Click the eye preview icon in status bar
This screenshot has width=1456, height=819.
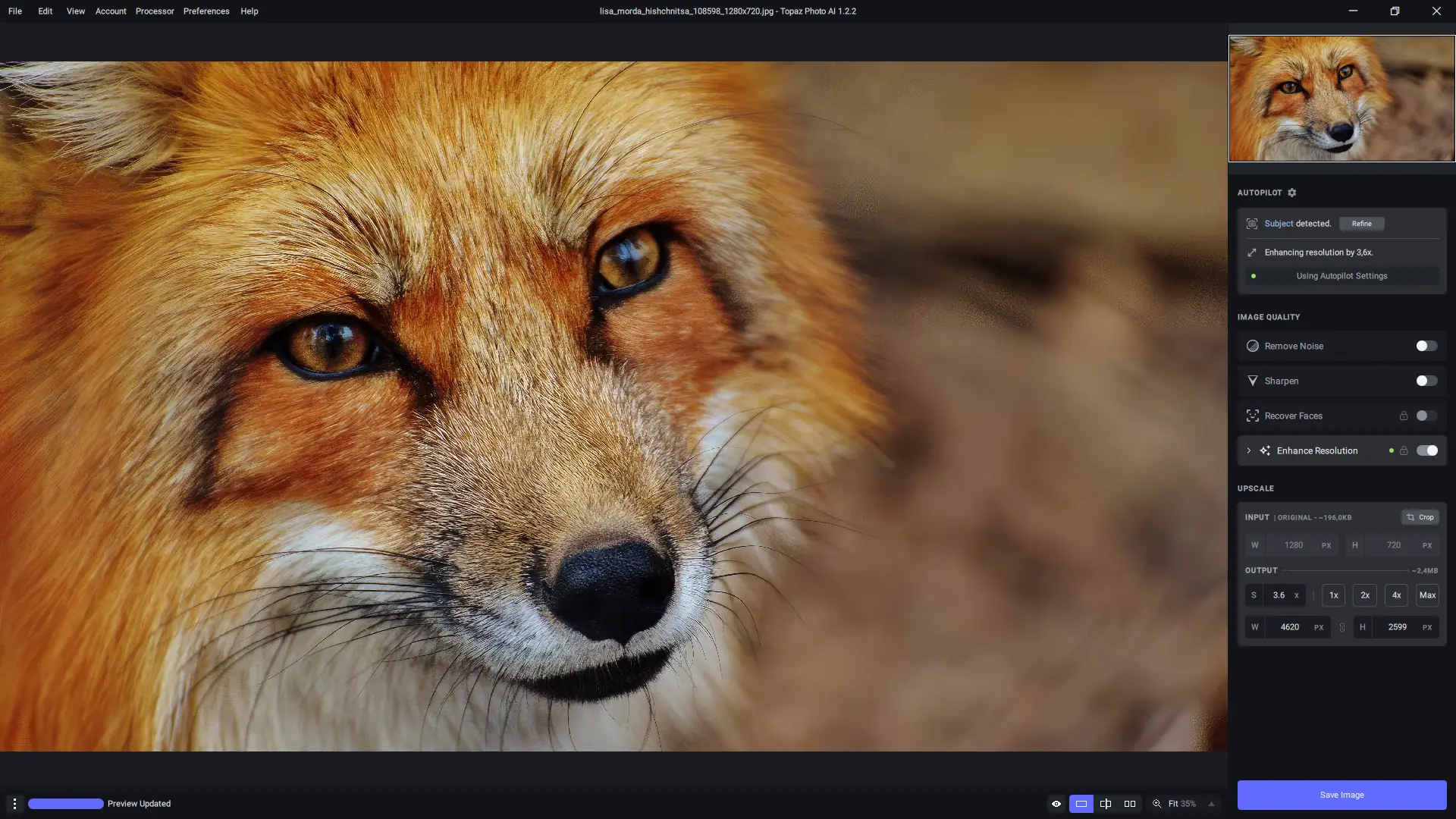1056,803
